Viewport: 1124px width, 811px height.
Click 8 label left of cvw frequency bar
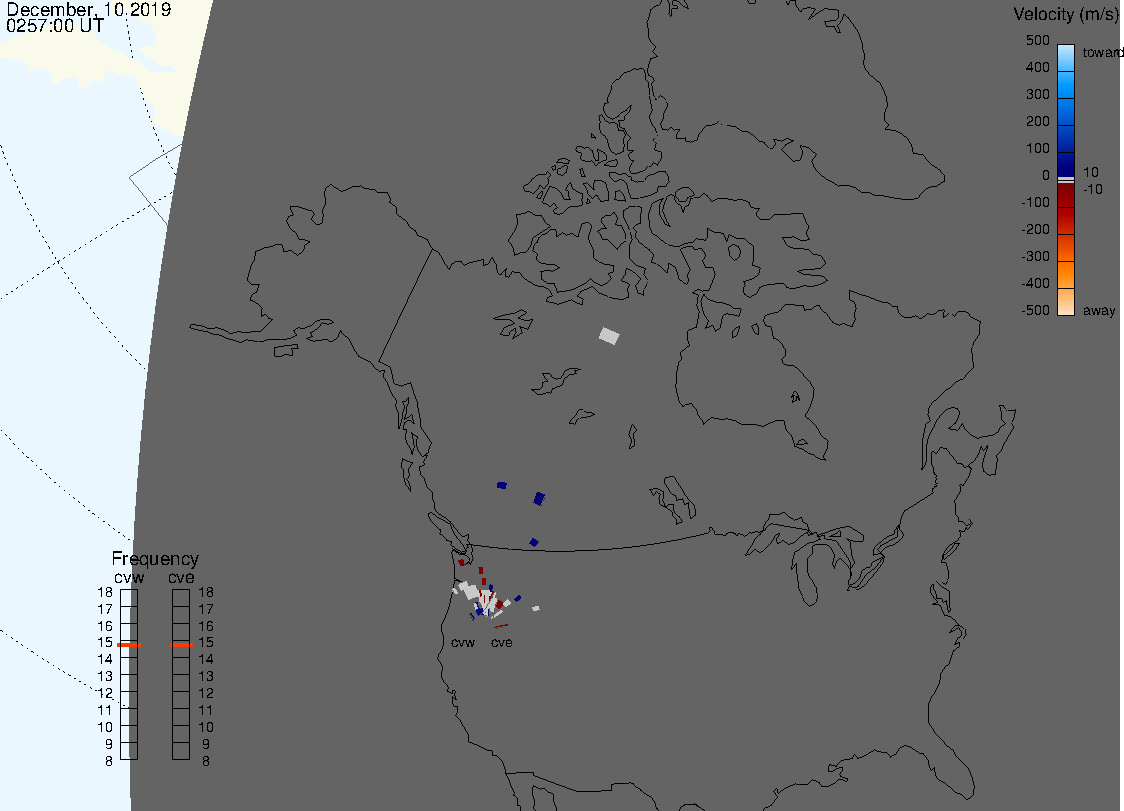coord(109,762)
